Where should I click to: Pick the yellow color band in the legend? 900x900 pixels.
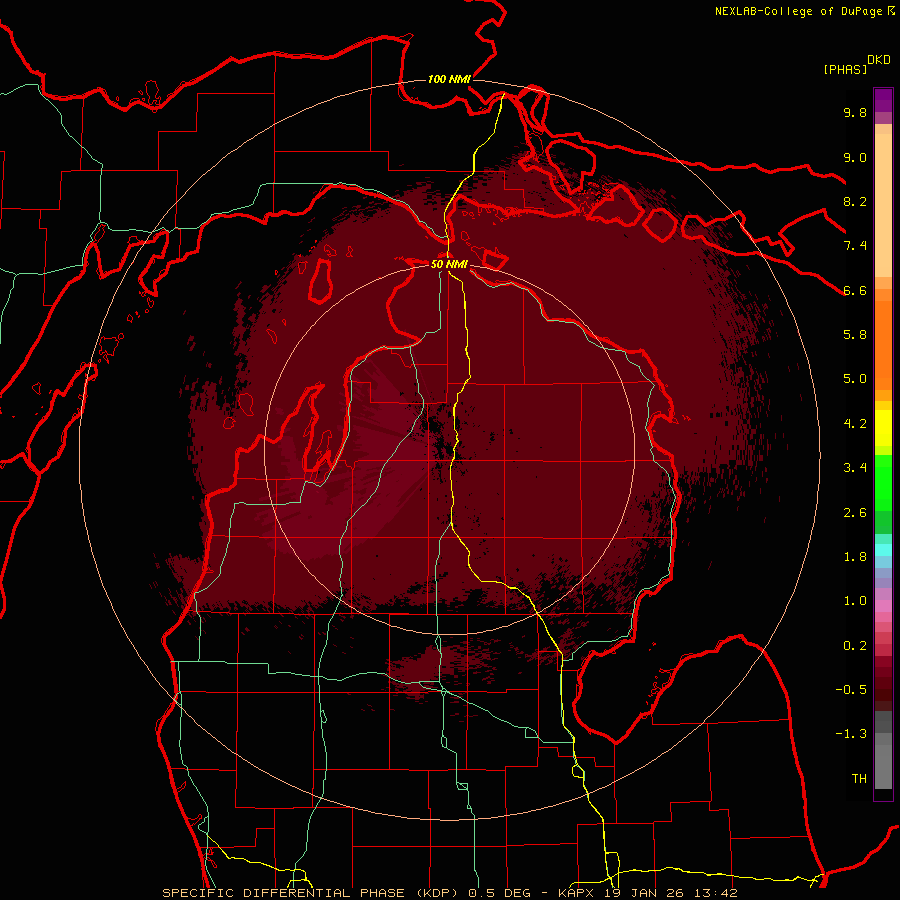[883, 428]
